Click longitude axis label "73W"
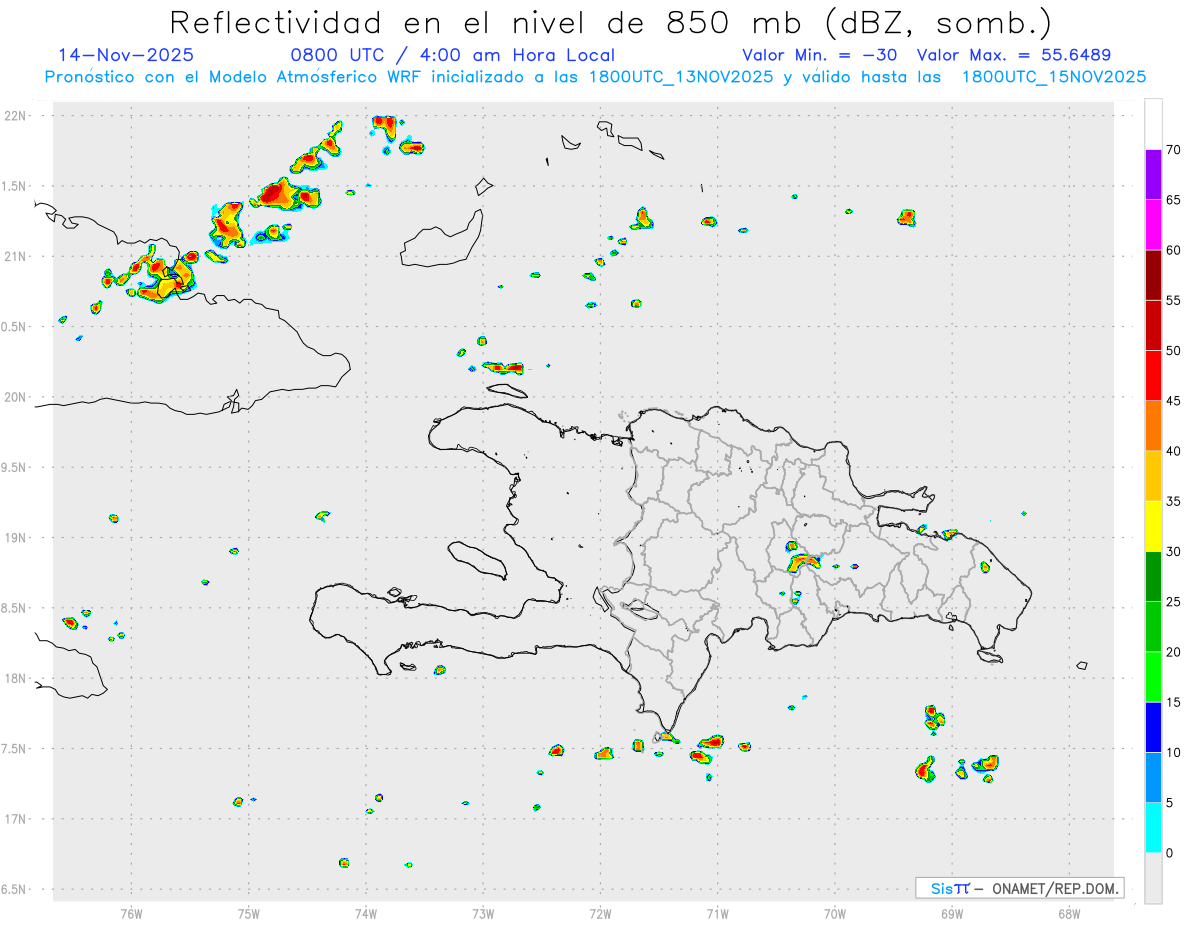The image size is (1200, 927). pyautogui.click(x=483, y=914)
